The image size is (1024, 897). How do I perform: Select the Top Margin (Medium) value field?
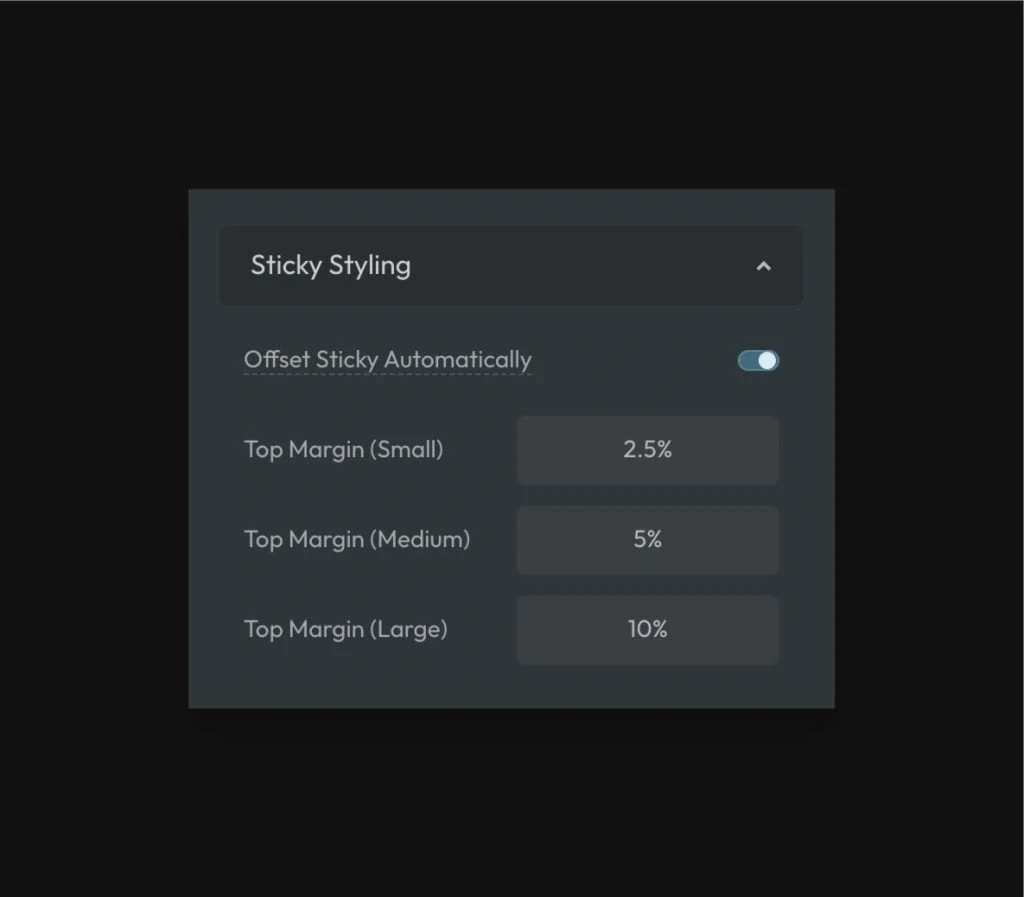pyautogui.click(x=647, y=540)
